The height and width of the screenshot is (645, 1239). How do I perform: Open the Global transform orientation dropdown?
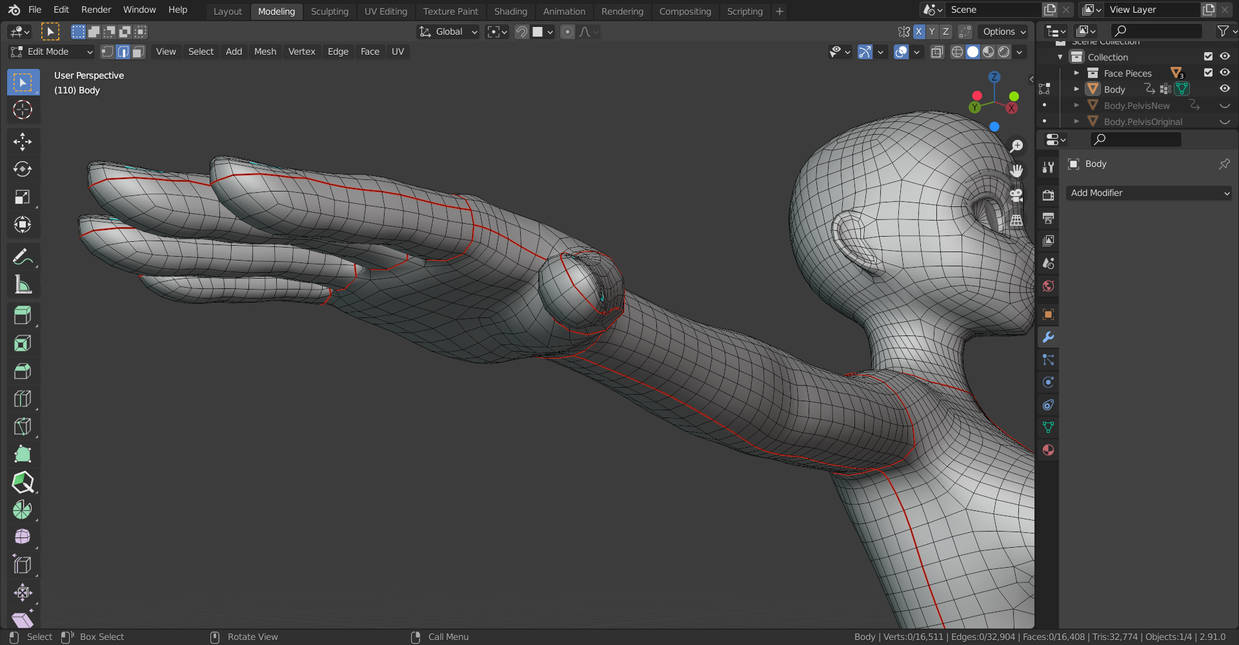(x=448, y=32)
